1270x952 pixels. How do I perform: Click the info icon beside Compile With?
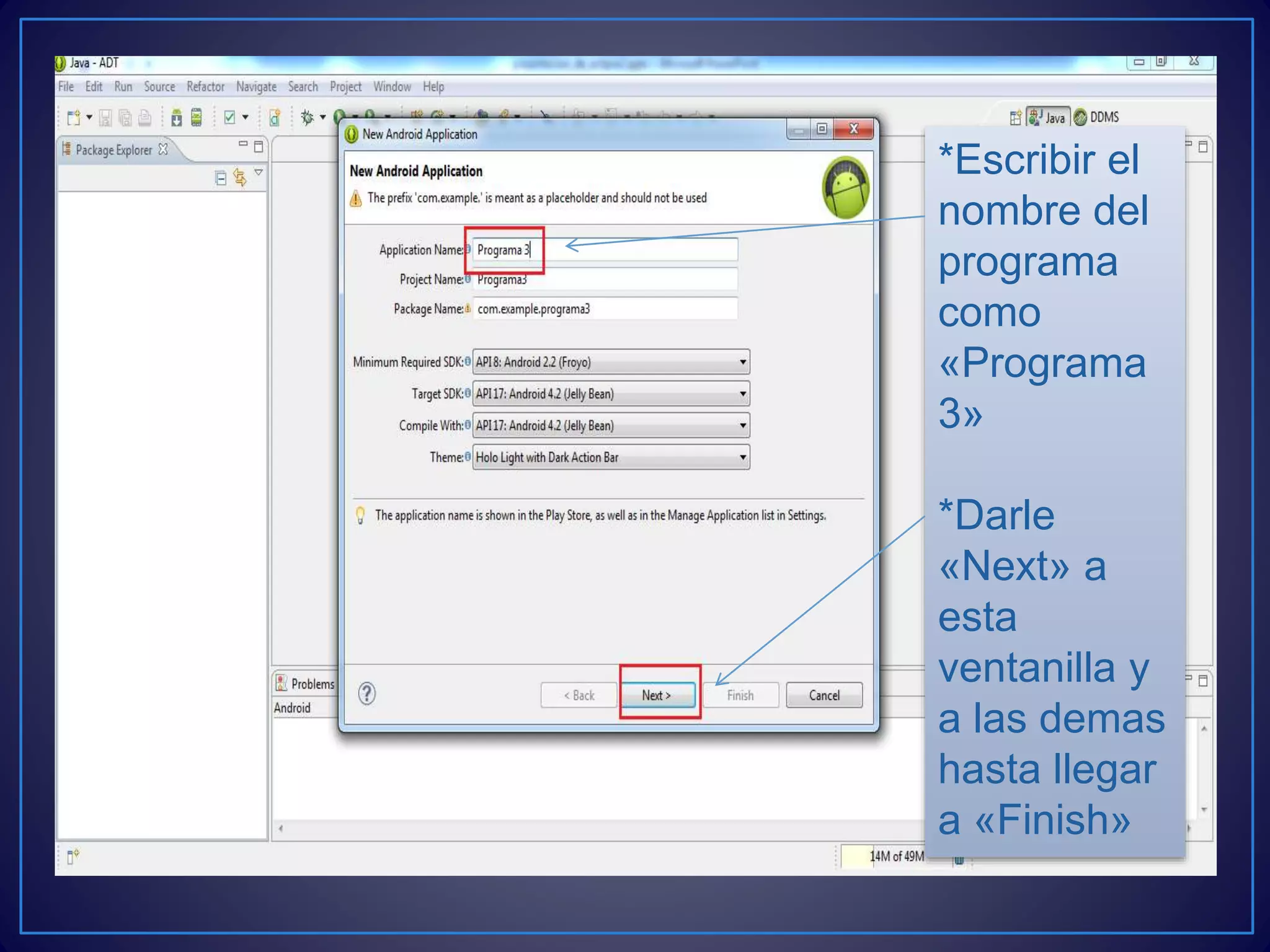point(468,424)
